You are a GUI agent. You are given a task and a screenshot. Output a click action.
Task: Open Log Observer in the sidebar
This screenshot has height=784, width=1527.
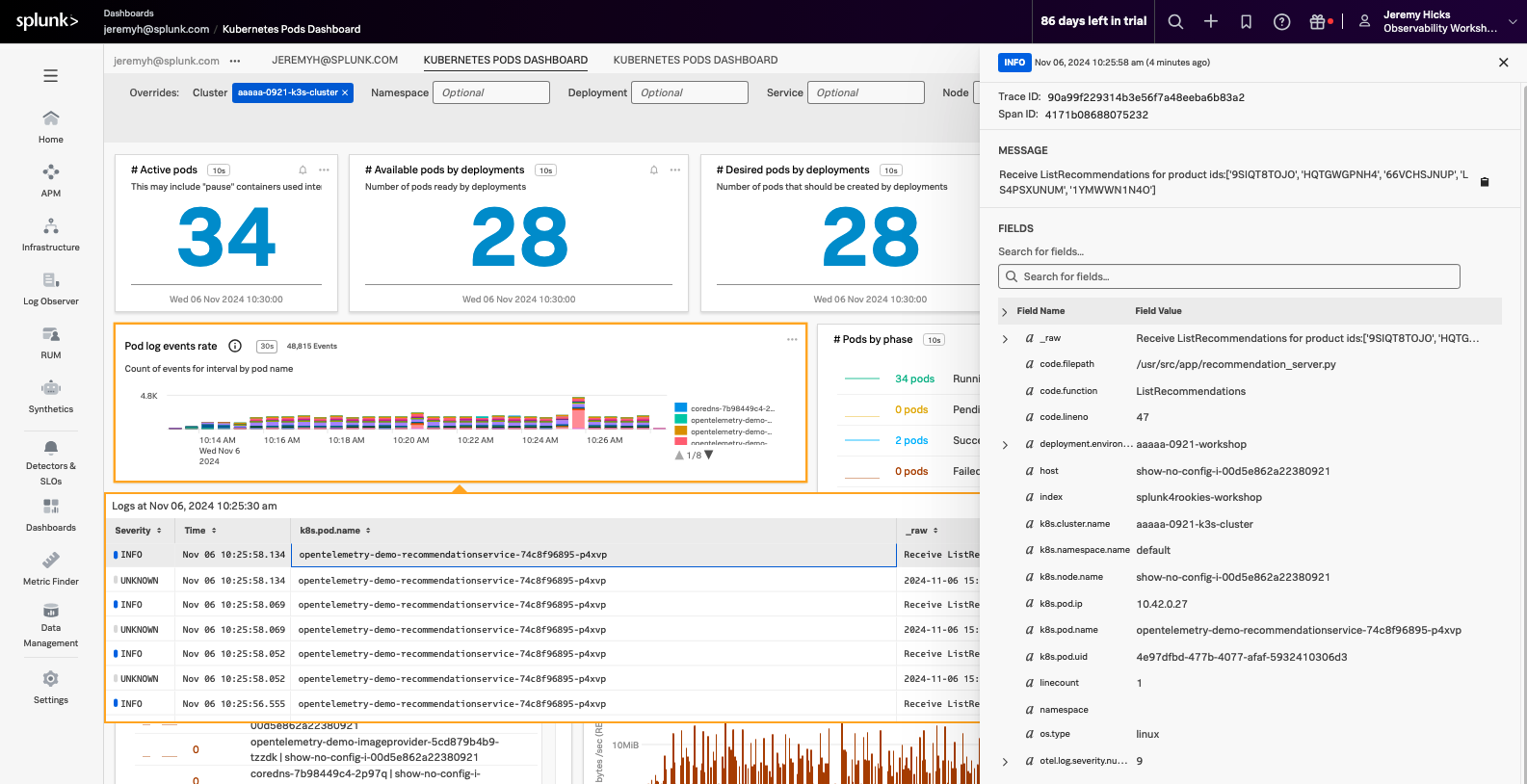click(50, 288)
